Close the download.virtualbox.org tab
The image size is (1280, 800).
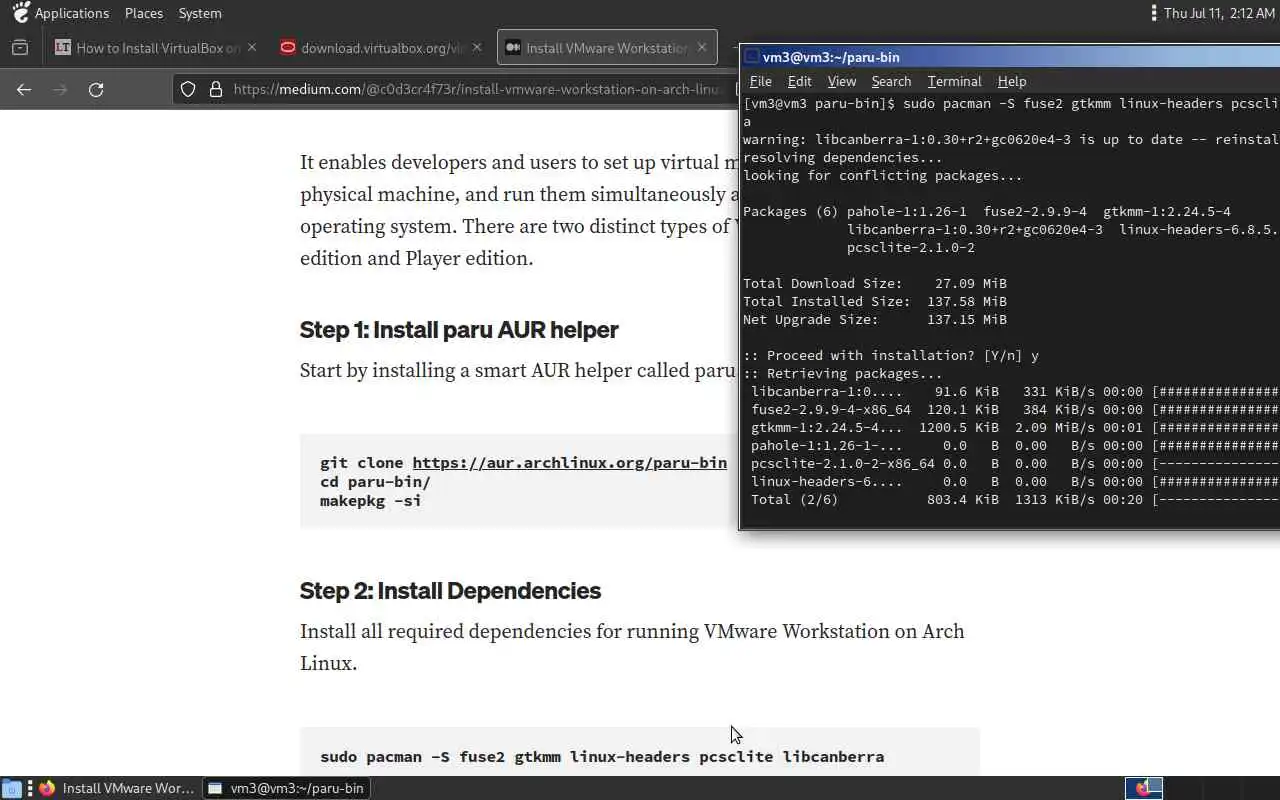tap(477, 47)
